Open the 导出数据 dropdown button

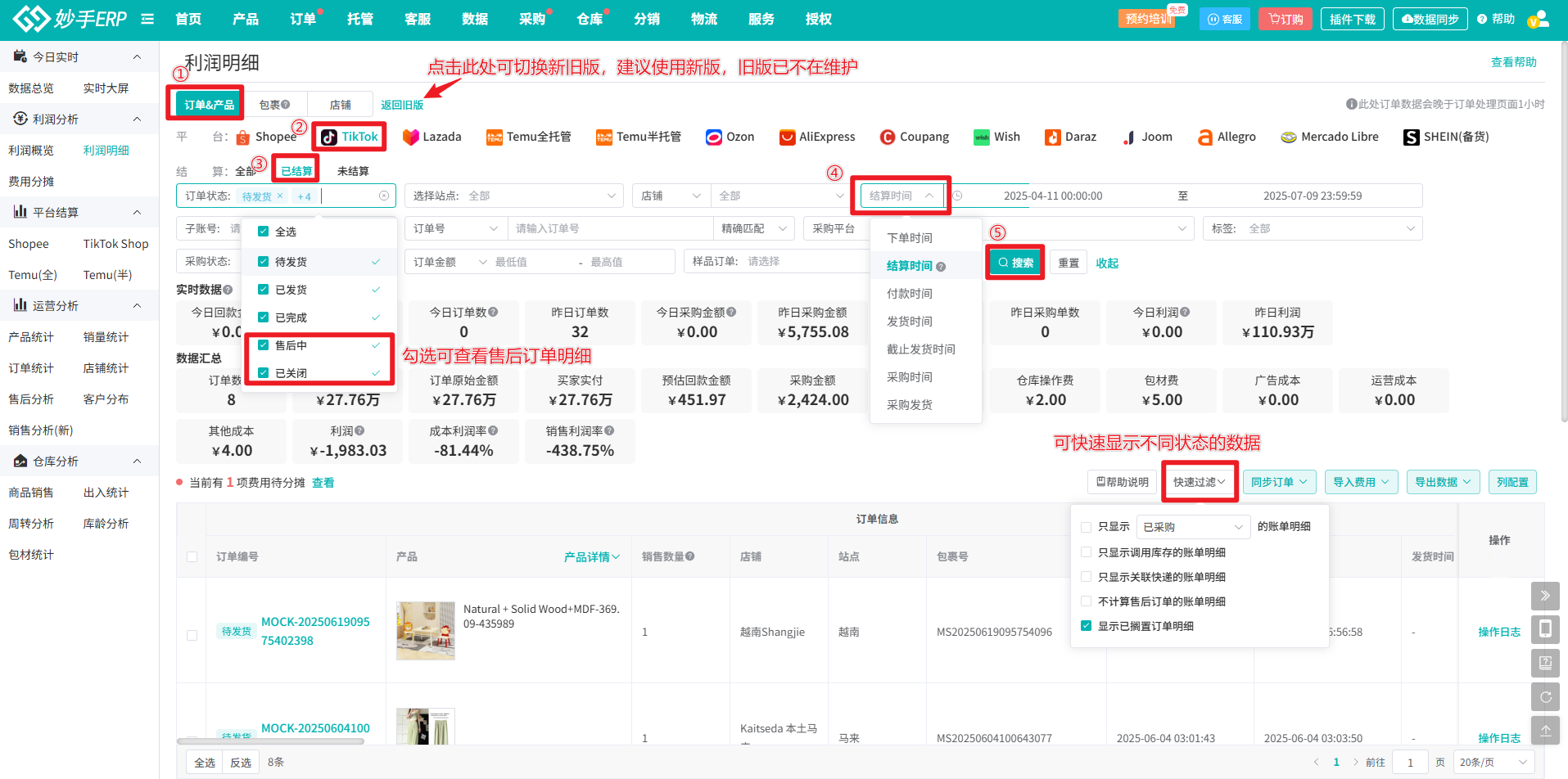coord(1443,482)
